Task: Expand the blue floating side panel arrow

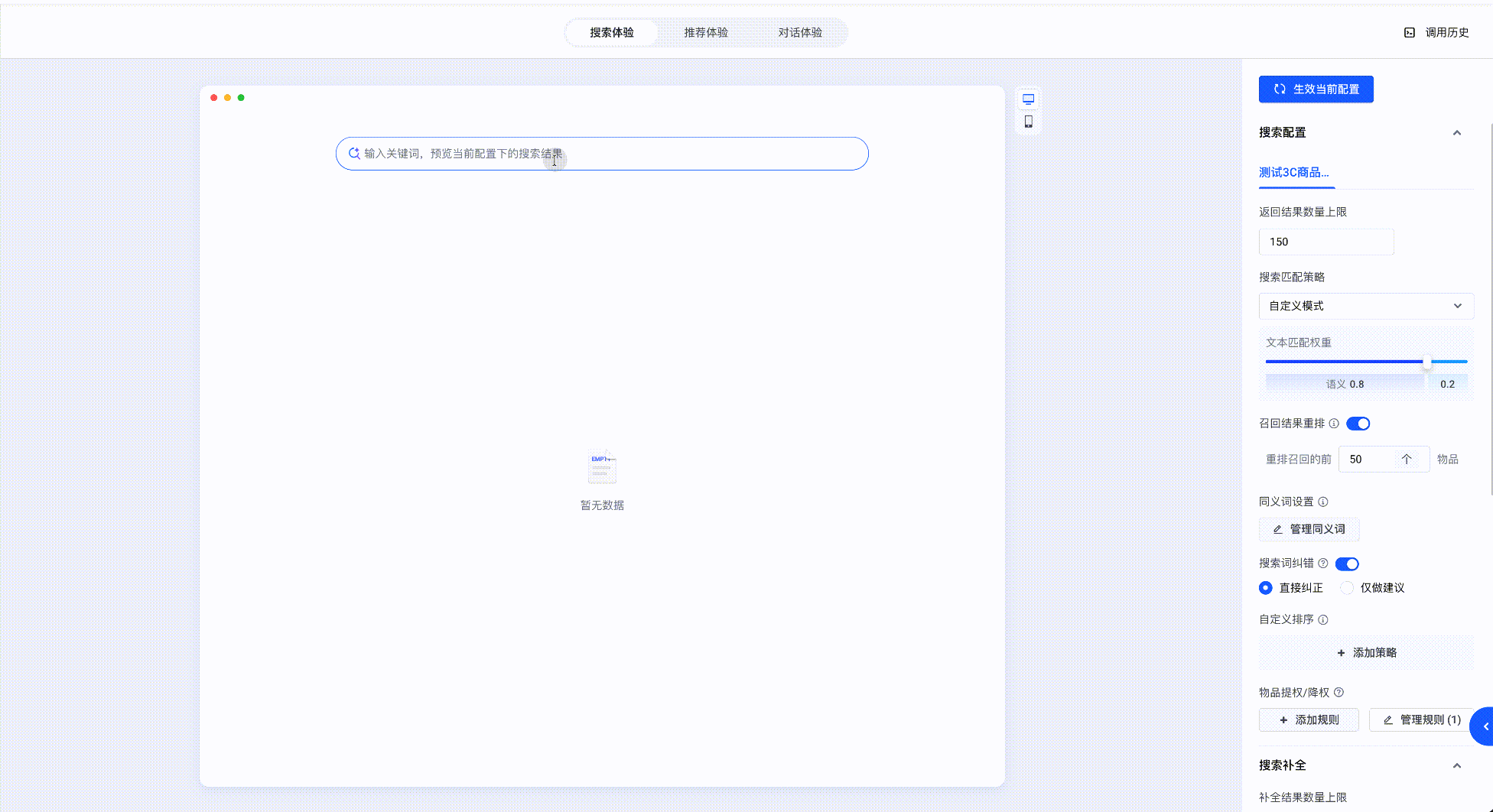Action: click(1484, 726)
